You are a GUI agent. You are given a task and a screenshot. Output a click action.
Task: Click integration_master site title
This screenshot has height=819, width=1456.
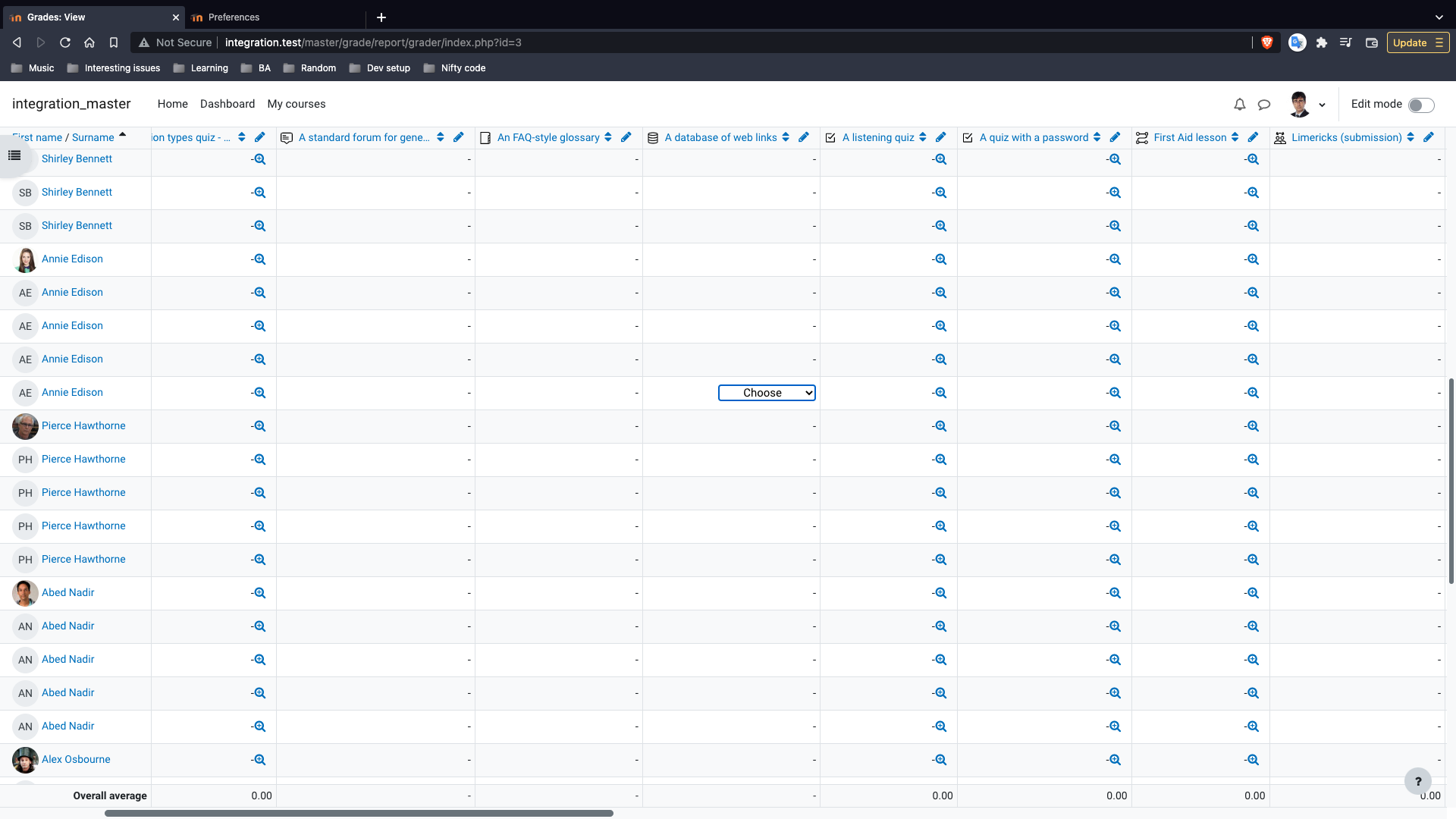pos(71,104)
